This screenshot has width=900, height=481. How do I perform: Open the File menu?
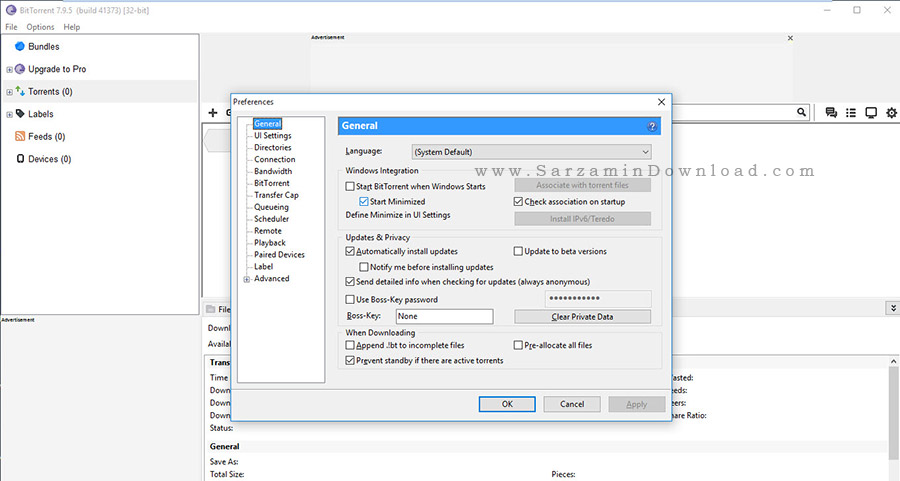pos(11,27)
